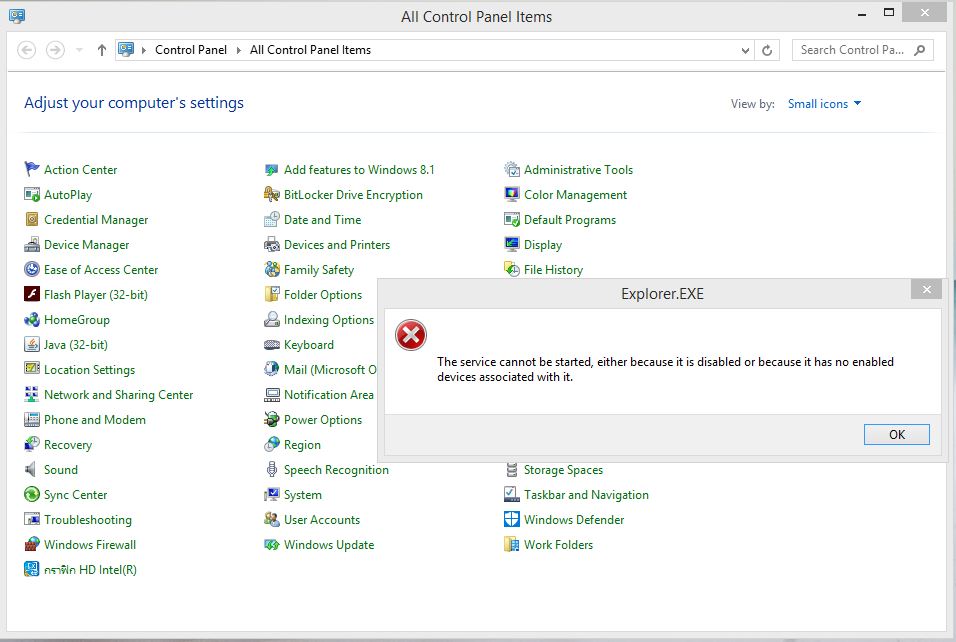
Task: Click the Devices and Printers icon
Action: coord(272,244)
